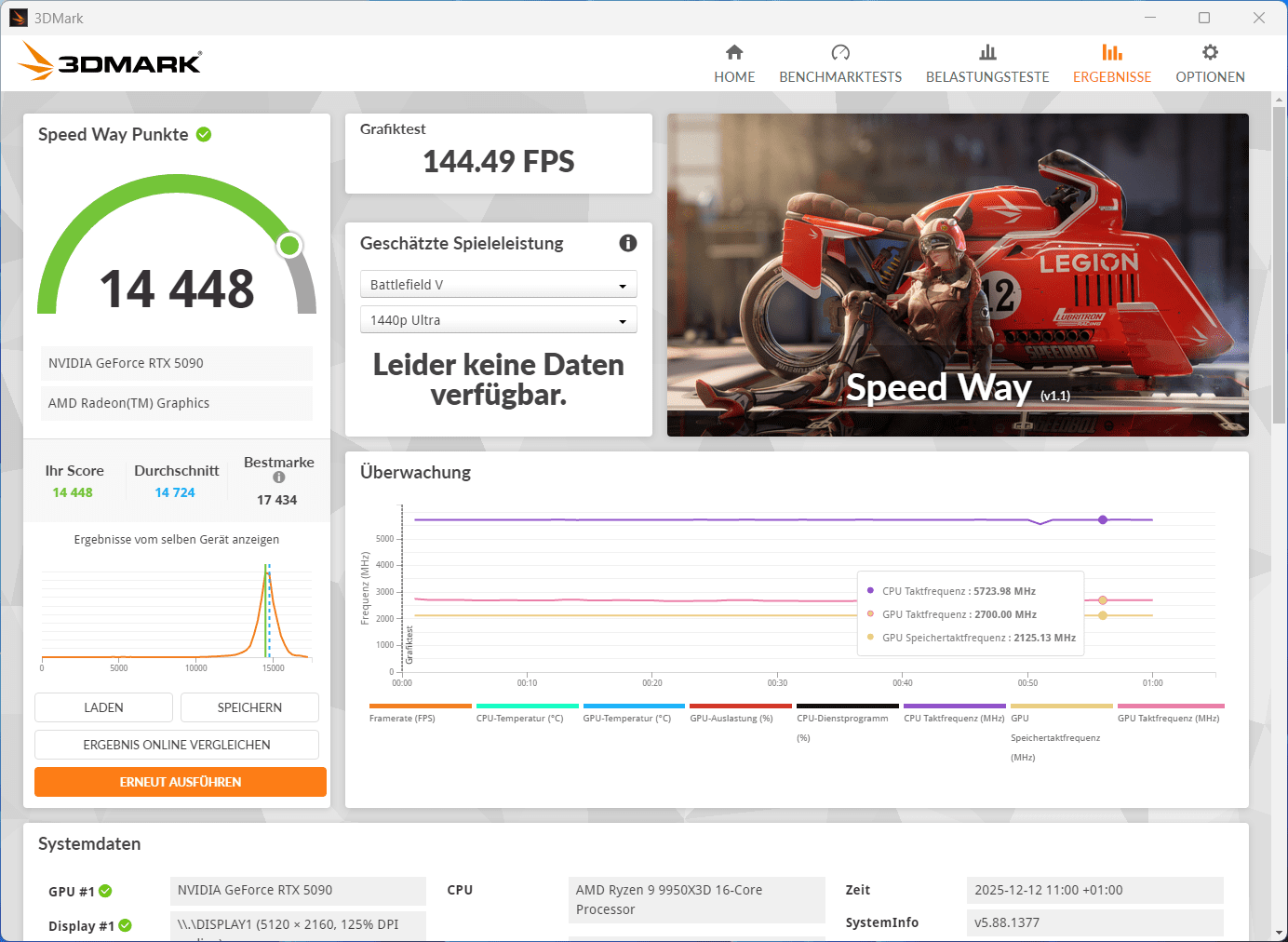Click purple CPU clock data point on chart

coord(1103,519)
